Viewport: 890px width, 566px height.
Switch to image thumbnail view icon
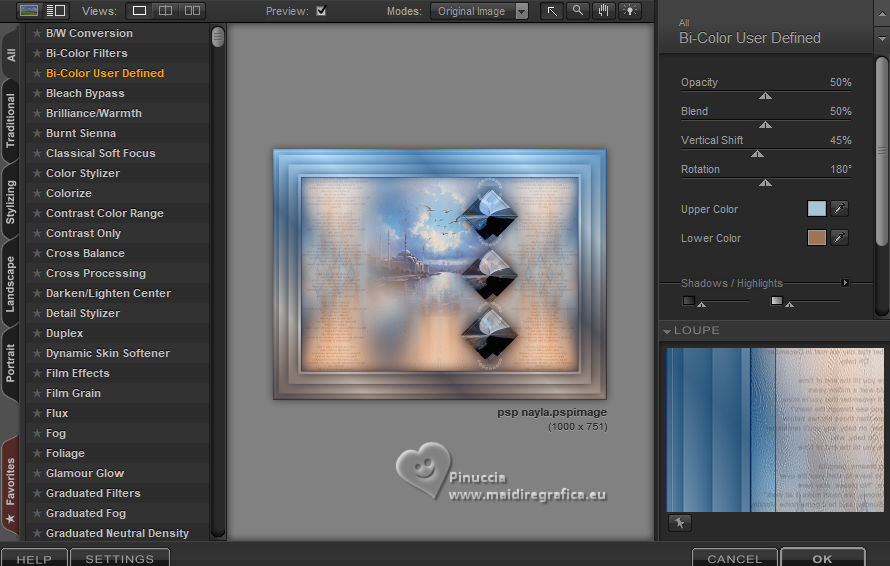pyautogui.click(x=28, y=10)
